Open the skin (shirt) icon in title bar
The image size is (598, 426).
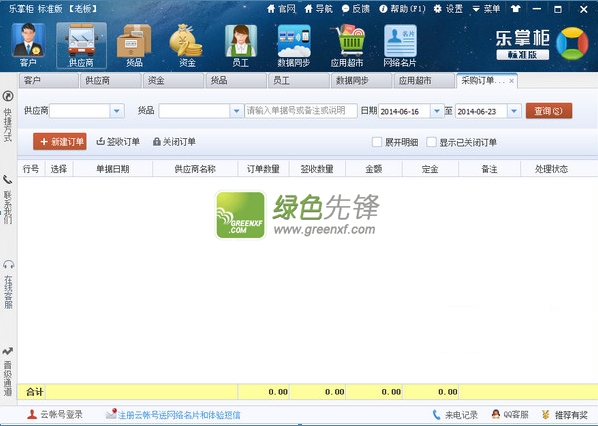click(x=516, y=9)
